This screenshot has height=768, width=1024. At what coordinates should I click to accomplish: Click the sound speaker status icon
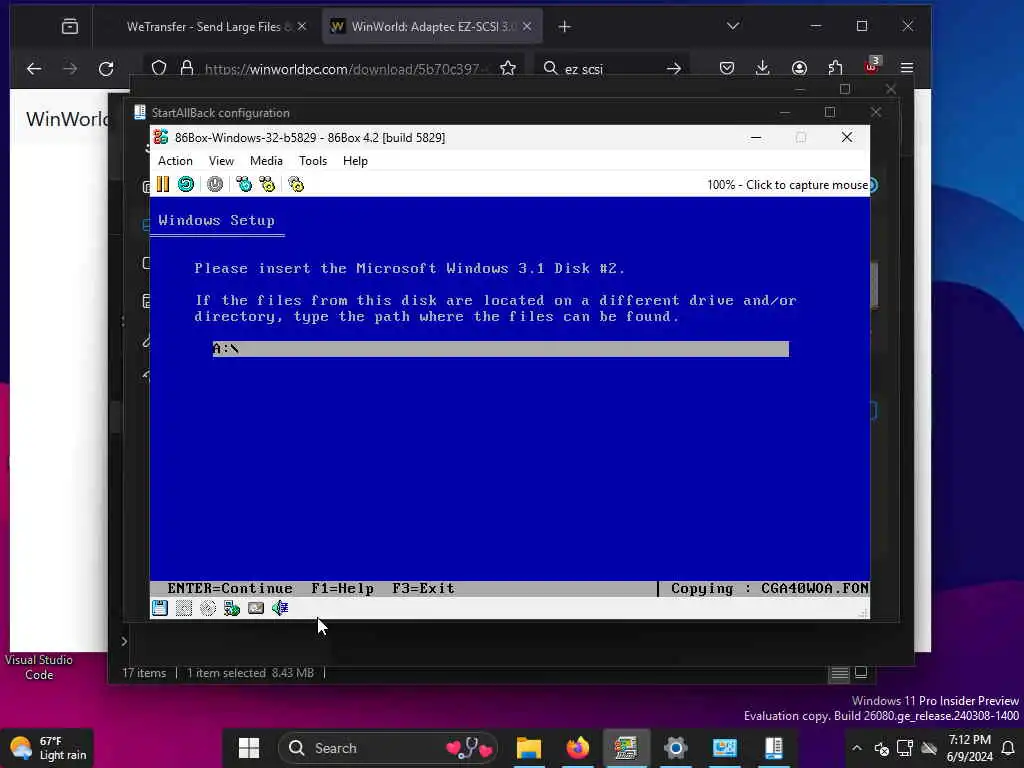point(280,608)
